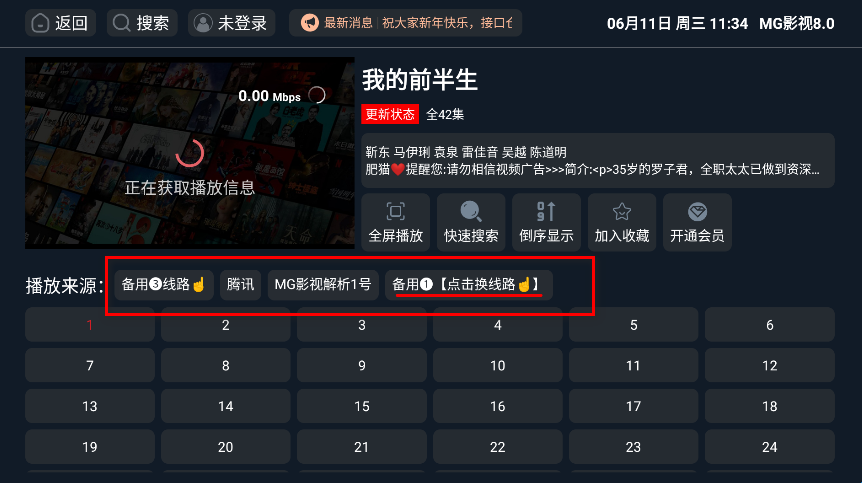
Task: Add the show with 加入收藏 star
Action: point(622,223)
